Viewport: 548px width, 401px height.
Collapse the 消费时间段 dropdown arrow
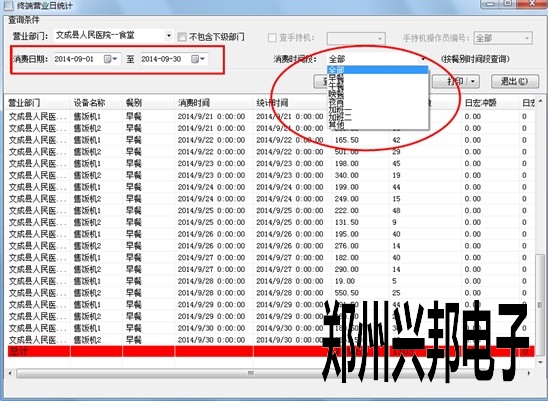pos(423,59)
